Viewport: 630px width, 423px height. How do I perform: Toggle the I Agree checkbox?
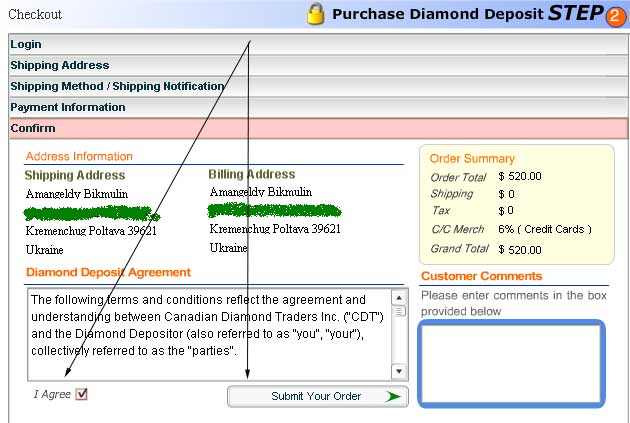[x=82, y=394]
